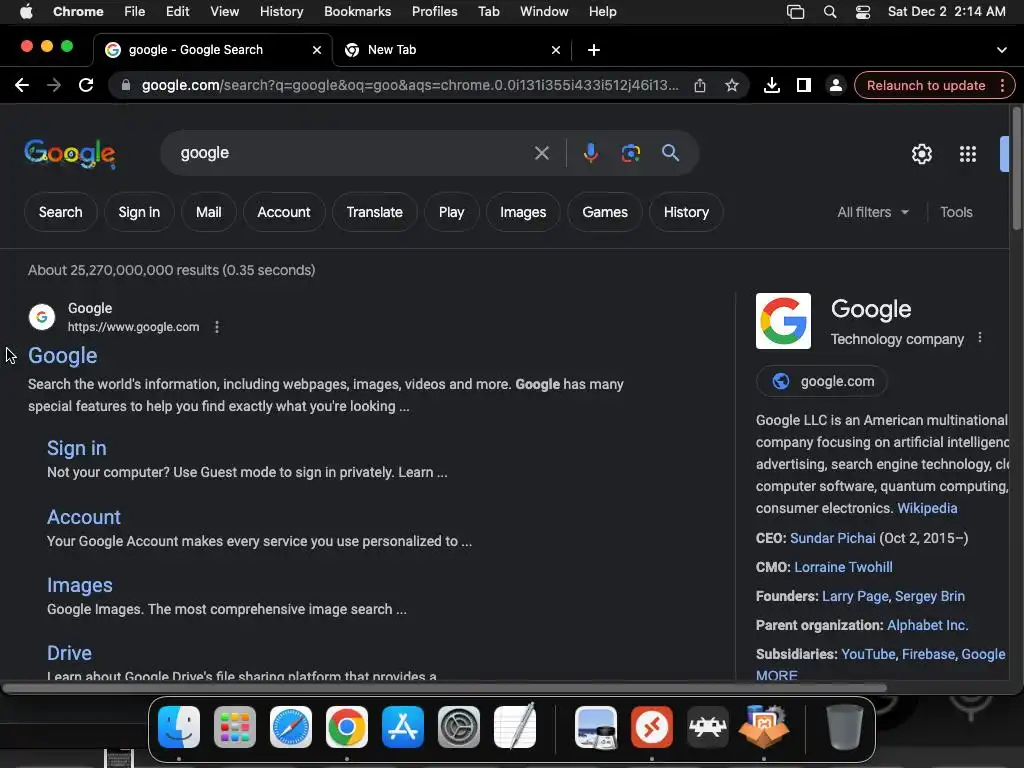Start voice search with microphone icon
The width and height of the screenshot is (1024, 768).
tap(590, 153)
